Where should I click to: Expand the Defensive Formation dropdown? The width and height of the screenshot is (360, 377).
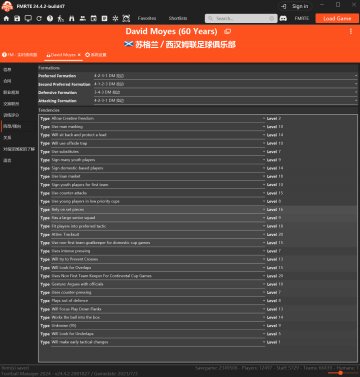(x=225, y=92)
